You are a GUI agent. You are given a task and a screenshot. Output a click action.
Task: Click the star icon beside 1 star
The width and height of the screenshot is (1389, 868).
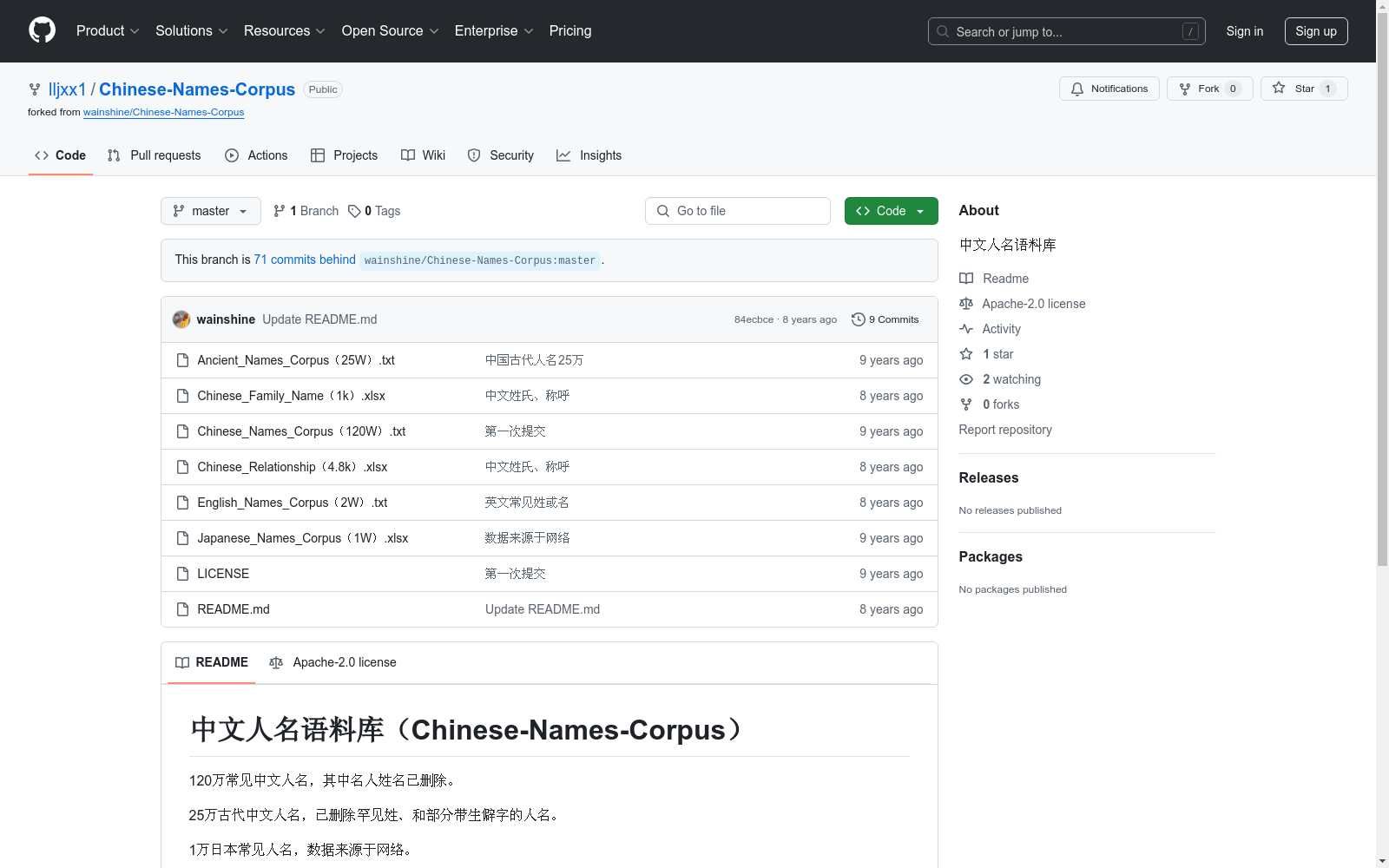tap(966, 354)
